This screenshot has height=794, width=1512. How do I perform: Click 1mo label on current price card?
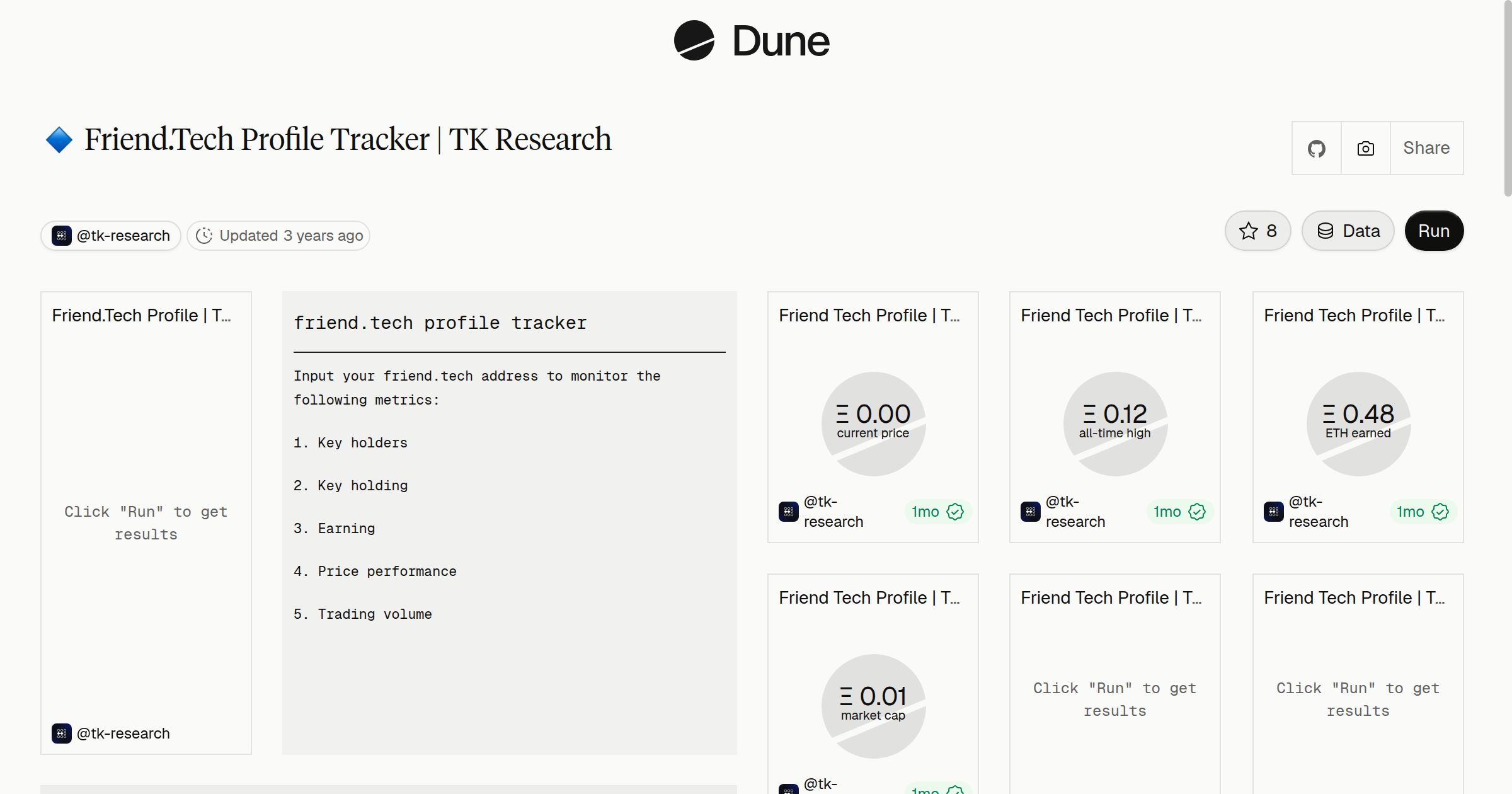[x=925, y=512]
